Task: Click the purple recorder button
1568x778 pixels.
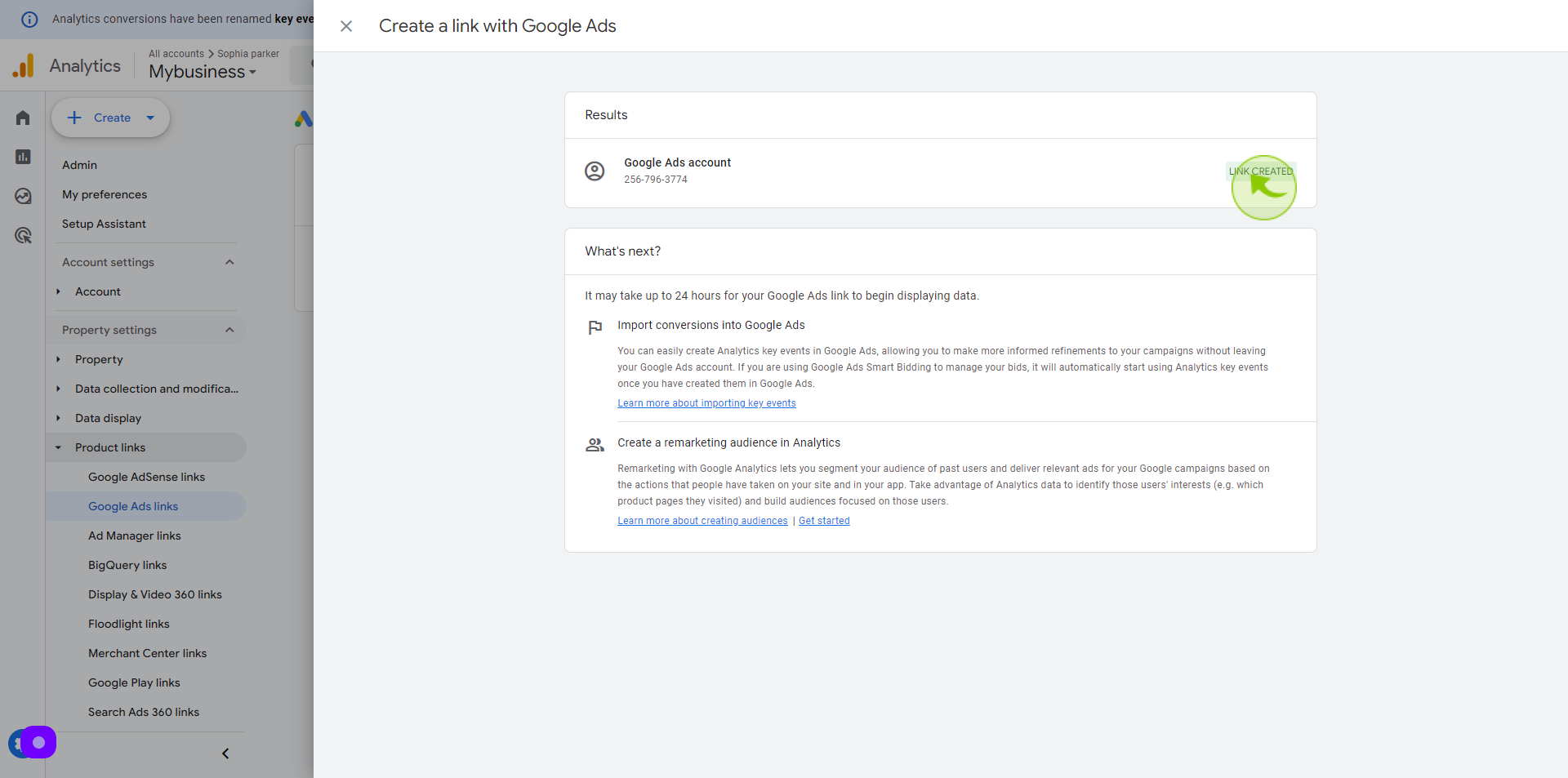Action: [38, 743]
